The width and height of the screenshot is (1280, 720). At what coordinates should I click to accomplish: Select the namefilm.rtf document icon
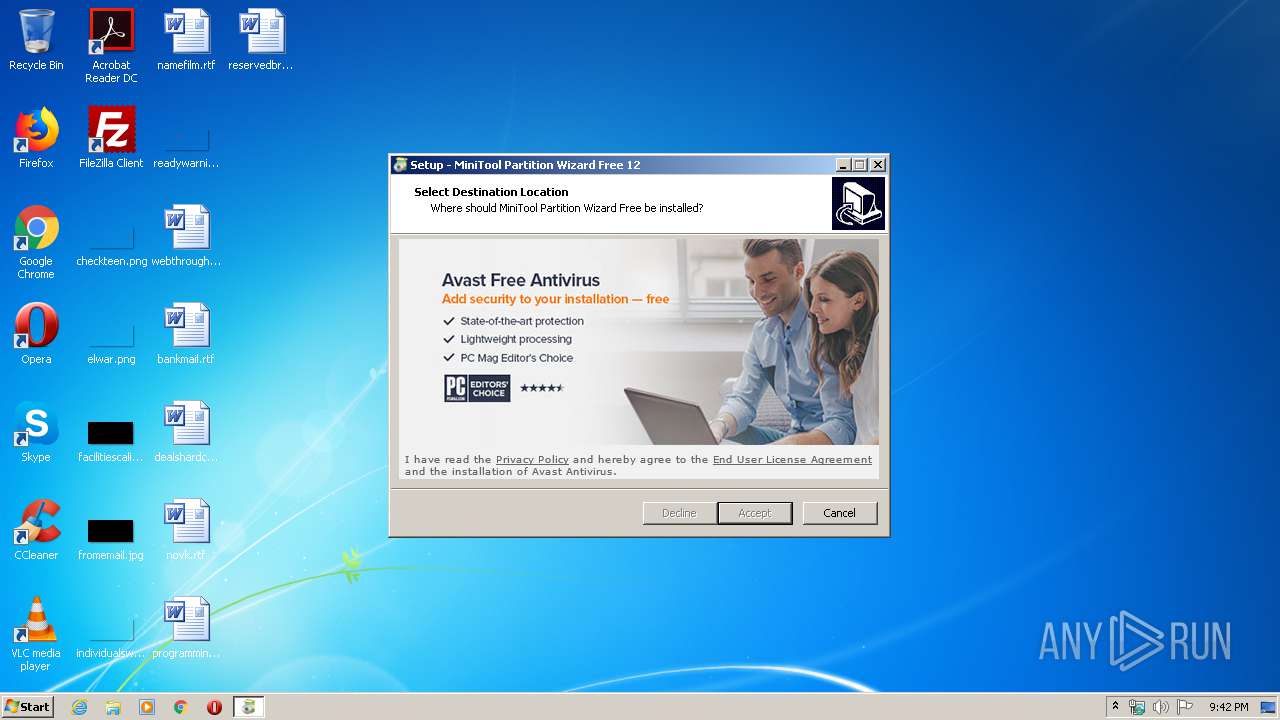(x=186, y=41)
